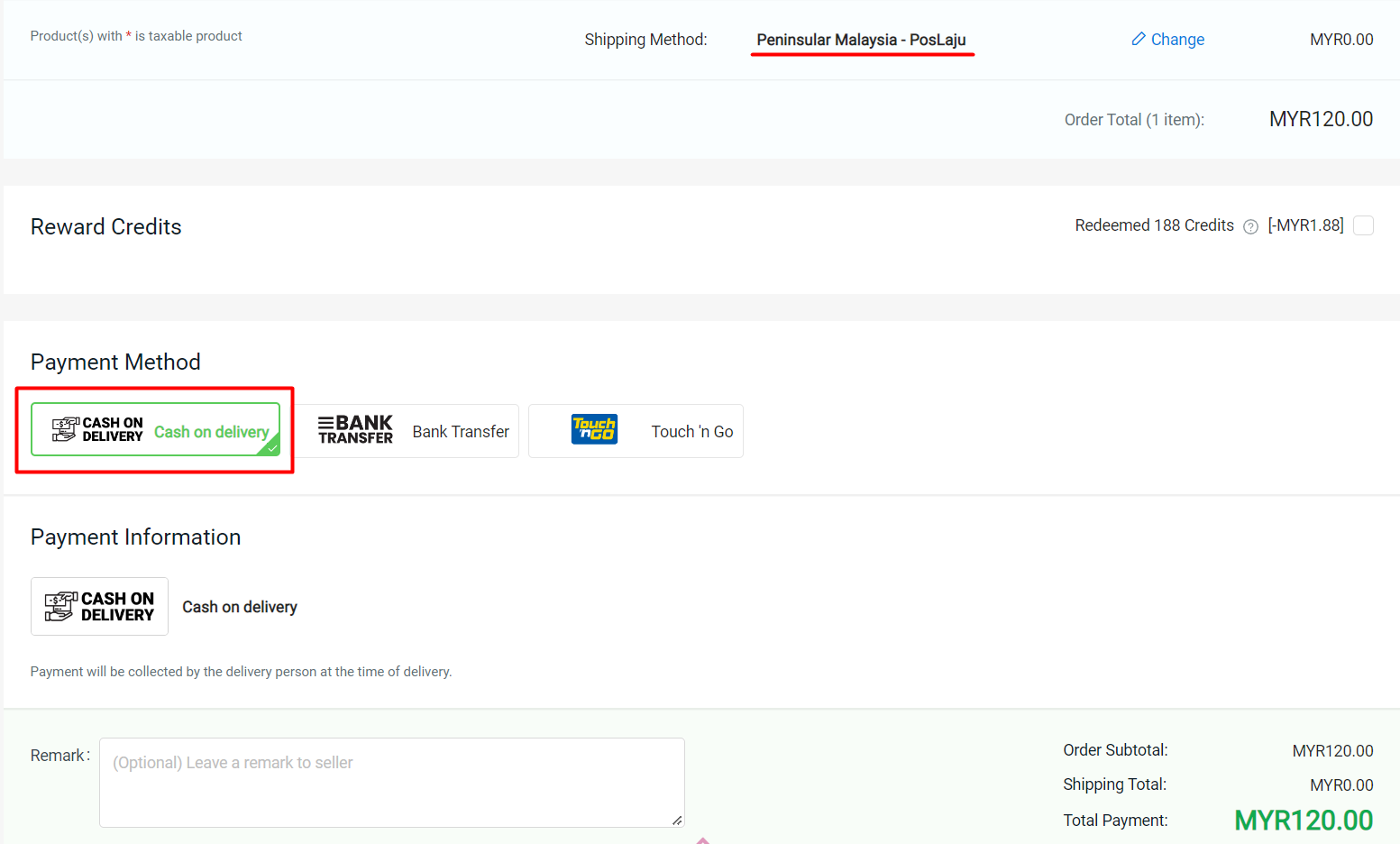Click the Order Total MYR120.00 amount
Viewport: 1400px width, 844px height.
tap(1321, 119)
